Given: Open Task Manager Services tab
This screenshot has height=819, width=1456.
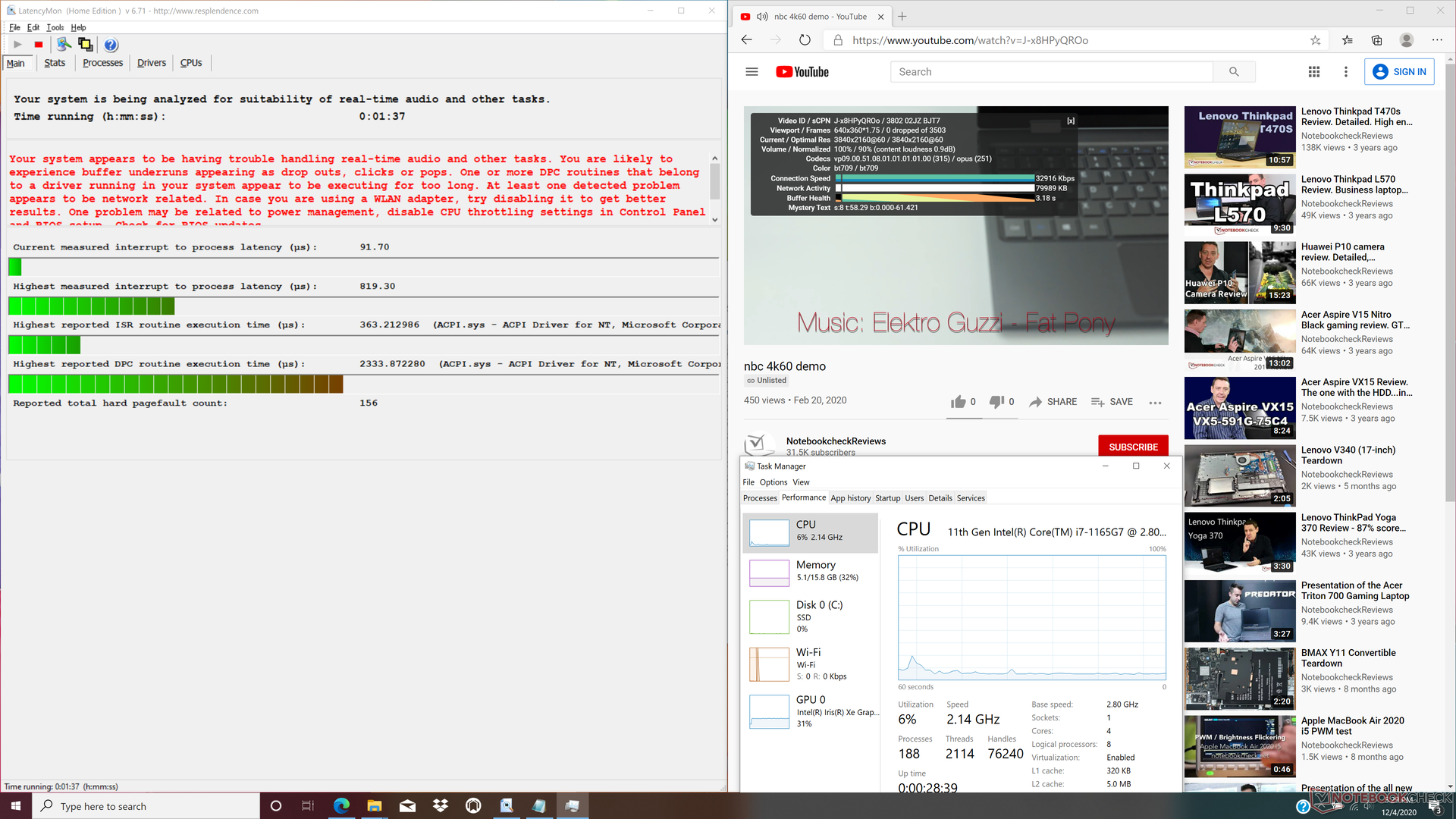Looking at the screenshot, I should [971, 498].
